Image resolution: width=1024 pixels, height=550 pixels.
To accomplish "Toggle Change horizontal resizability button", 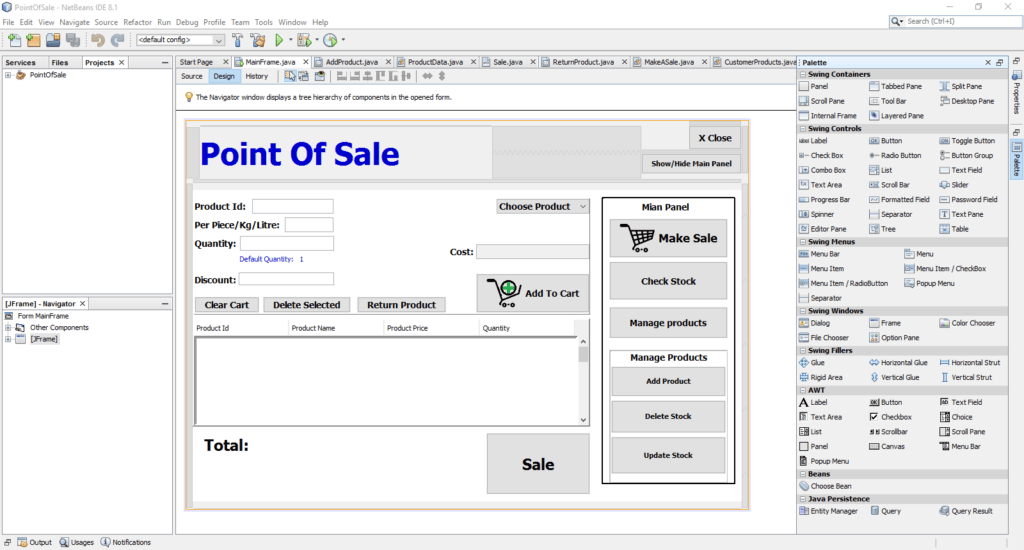I will pos(427,76).
